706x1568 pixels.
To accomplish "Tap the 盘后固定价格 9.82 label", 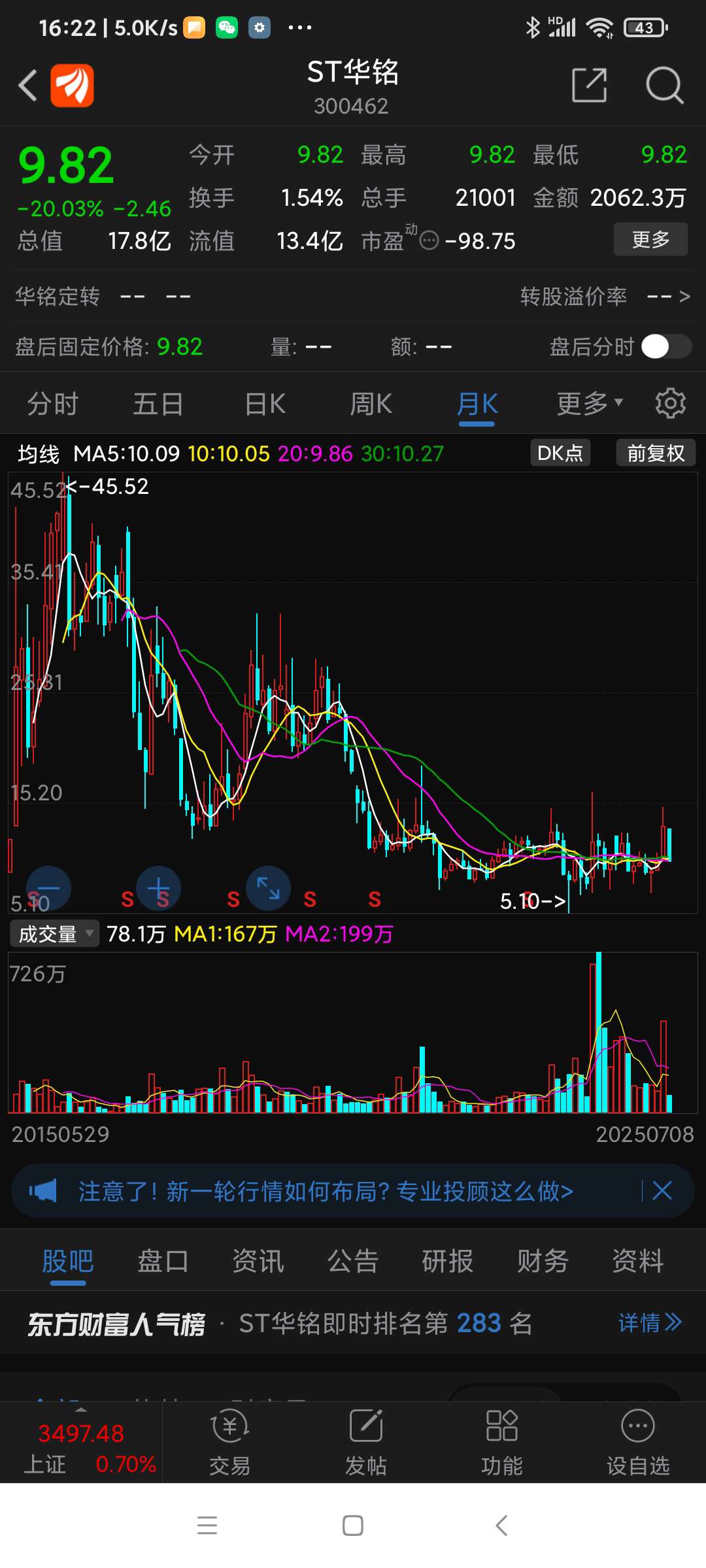I will tap(109, 346).
